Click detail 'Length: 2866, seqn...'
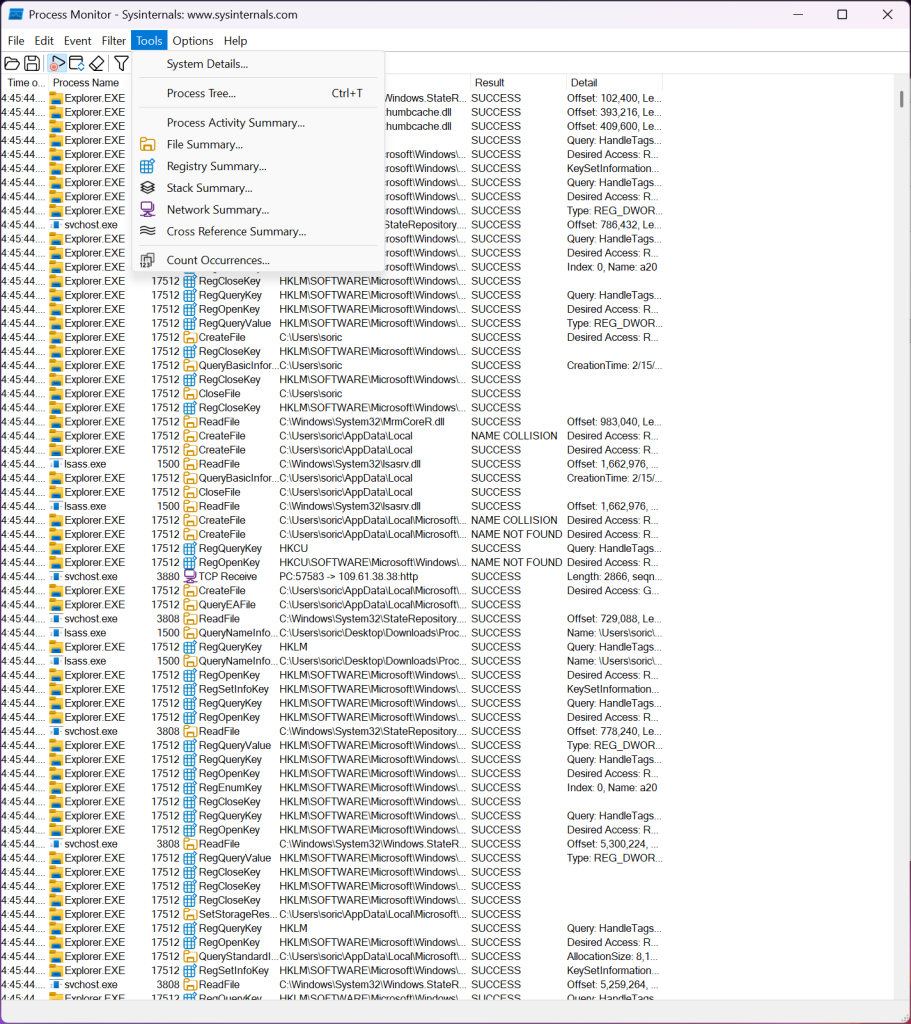The image size is (911, 1024). pyautogui.click(x=614, y=577)
